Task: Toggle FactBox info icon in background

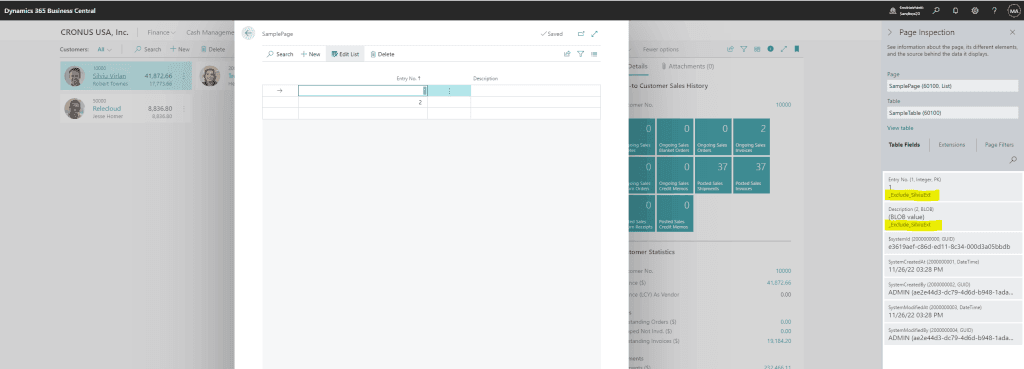Action: coord(771,49)
